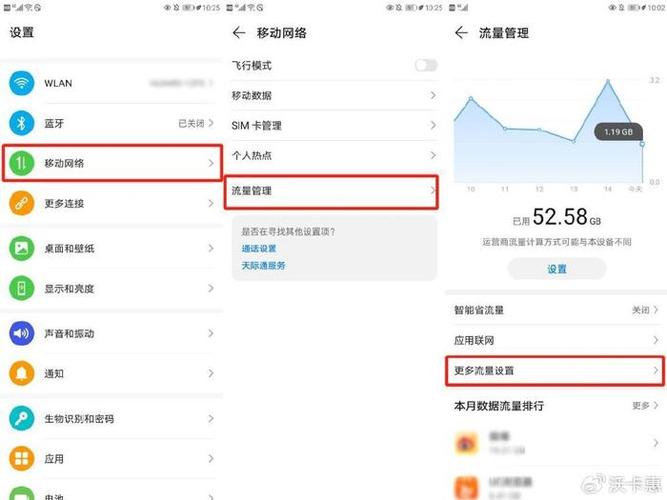The width and height of the screenshot is (667, 500).
Task: Tap the 1.19 GB chart tooltip
Action: (618, 132)
